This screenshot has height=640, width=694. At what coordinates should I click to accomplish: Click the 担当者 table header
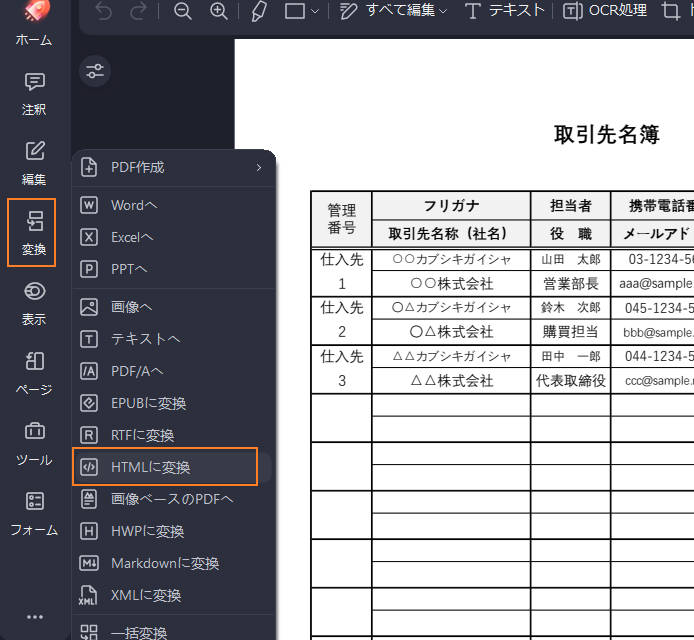571,206
